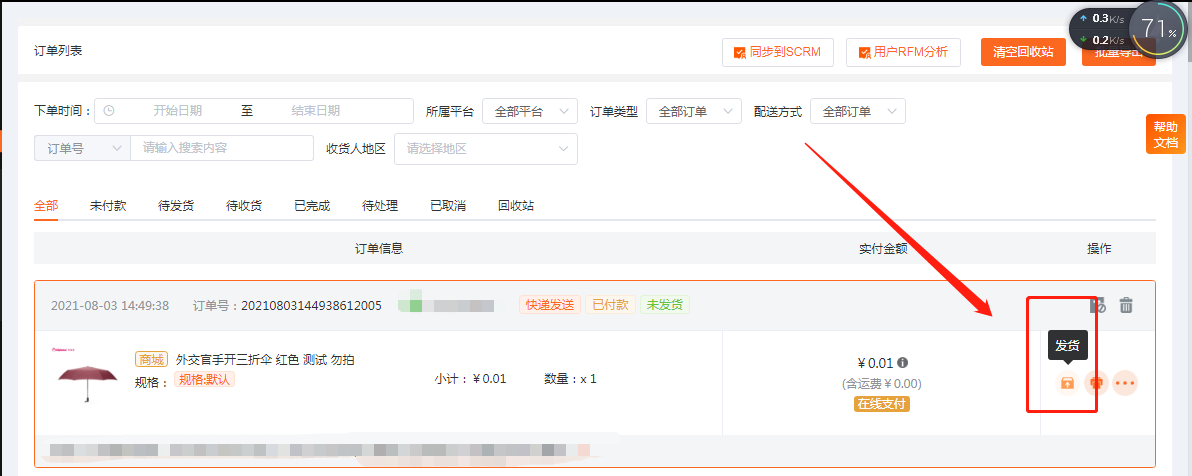Open the 所属平台 全部平台 dropdown

click(x=530, y=111)
